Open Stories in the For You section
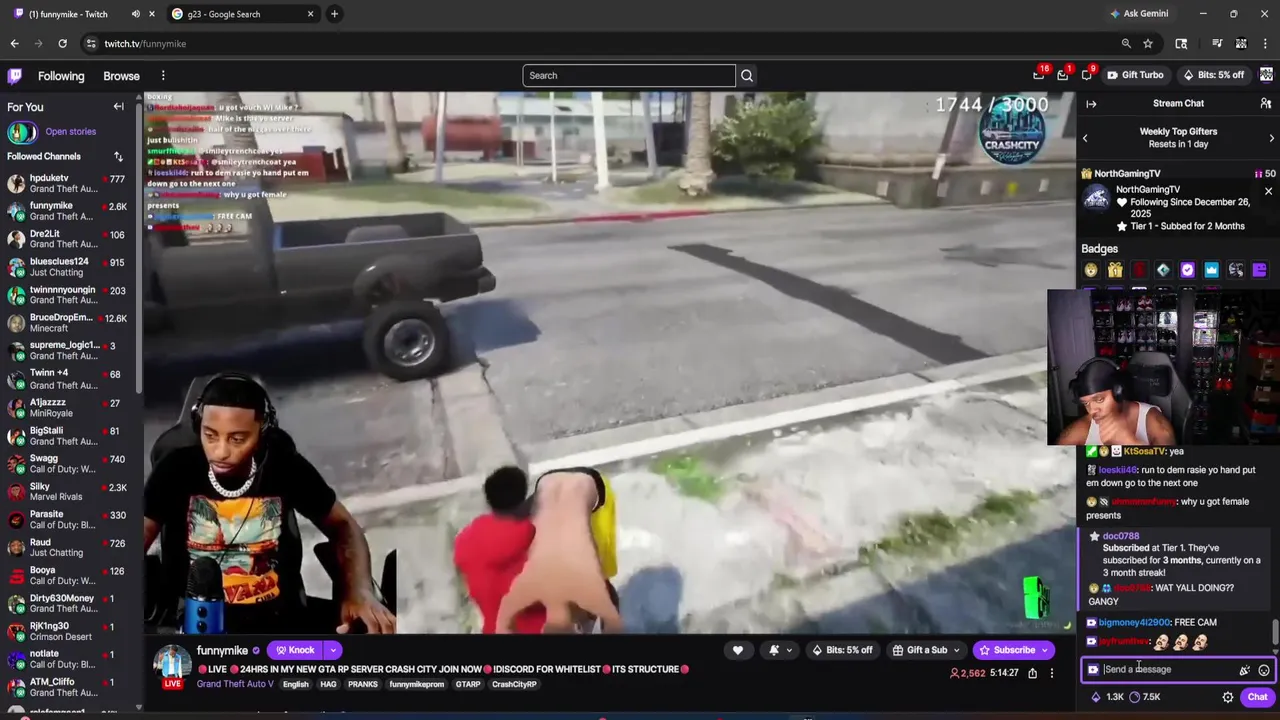Screen dimensions: 1280x720 click(x=70, y=132)
